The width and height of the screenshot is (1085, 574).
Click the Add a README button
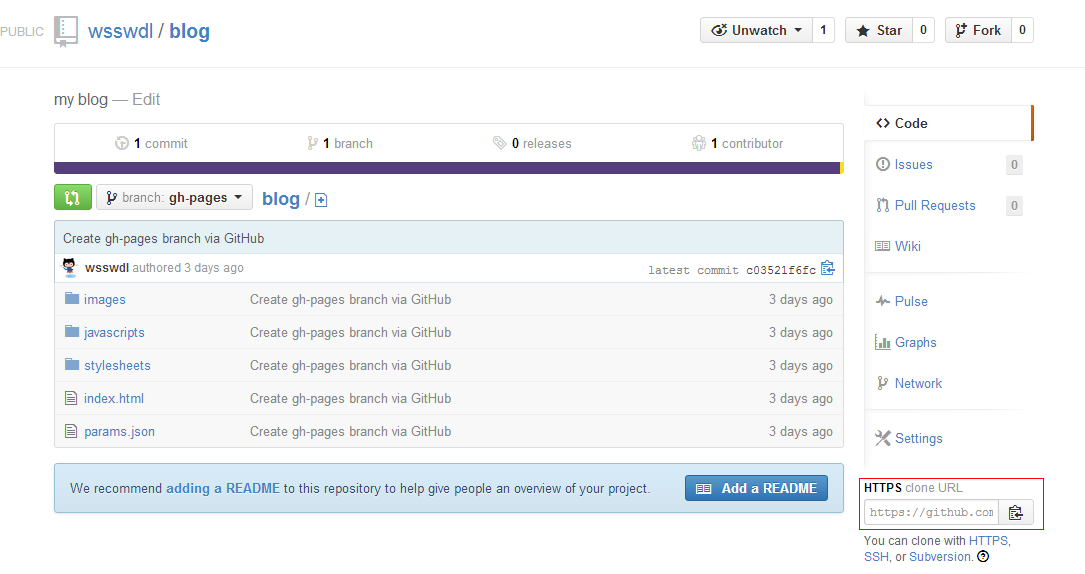(756, 488)
